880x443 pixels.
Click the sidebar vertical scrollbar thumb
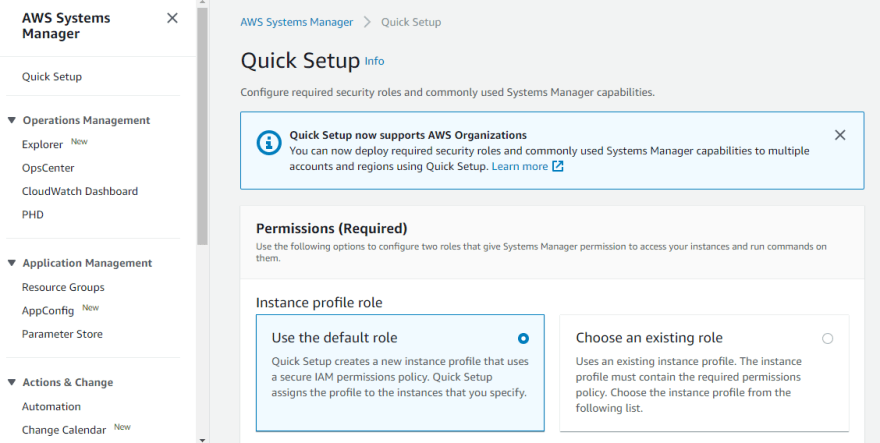pyautogui.click(x=203, y=126)
